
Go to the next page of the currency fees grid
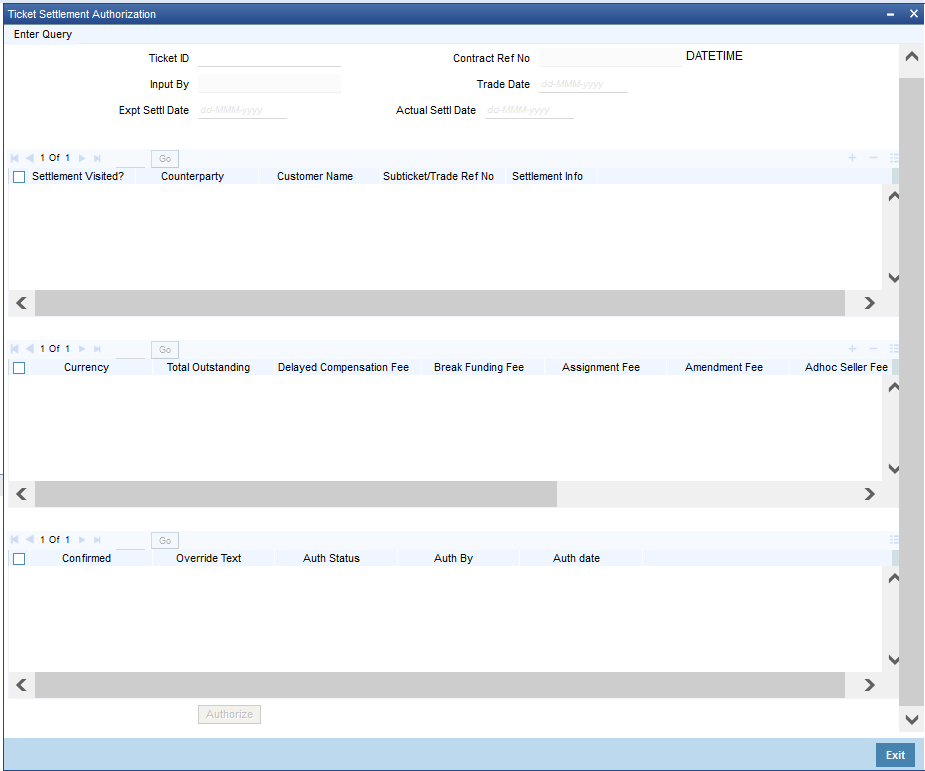[81, 348]
